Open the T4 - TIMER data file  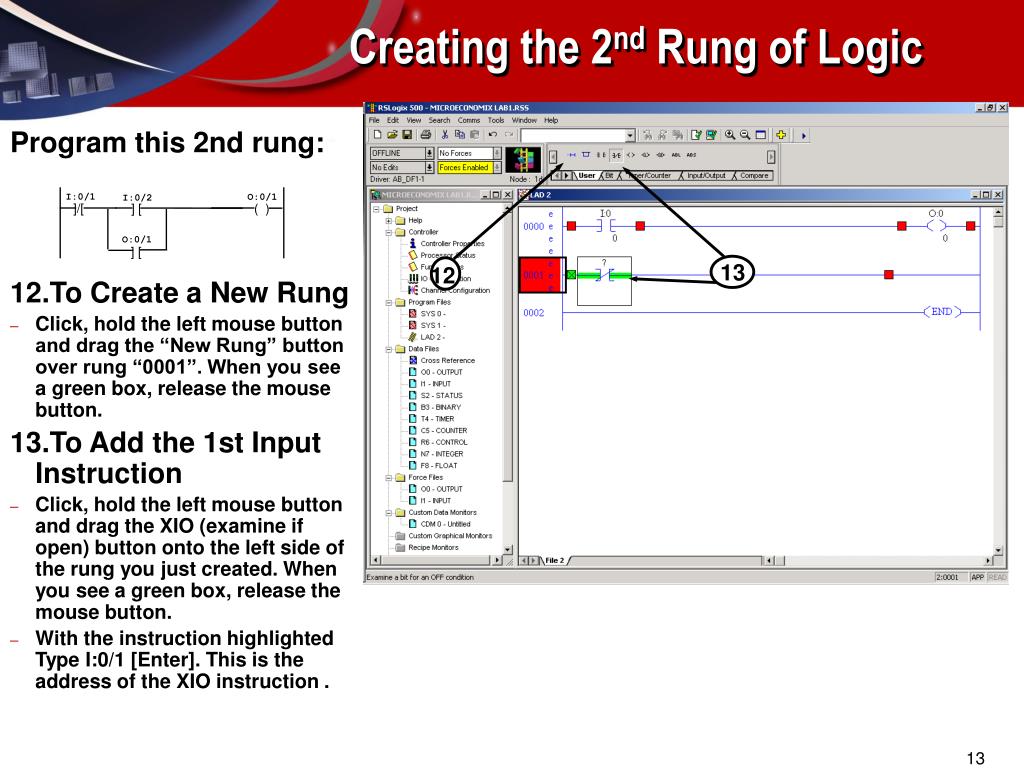point(437,419)
